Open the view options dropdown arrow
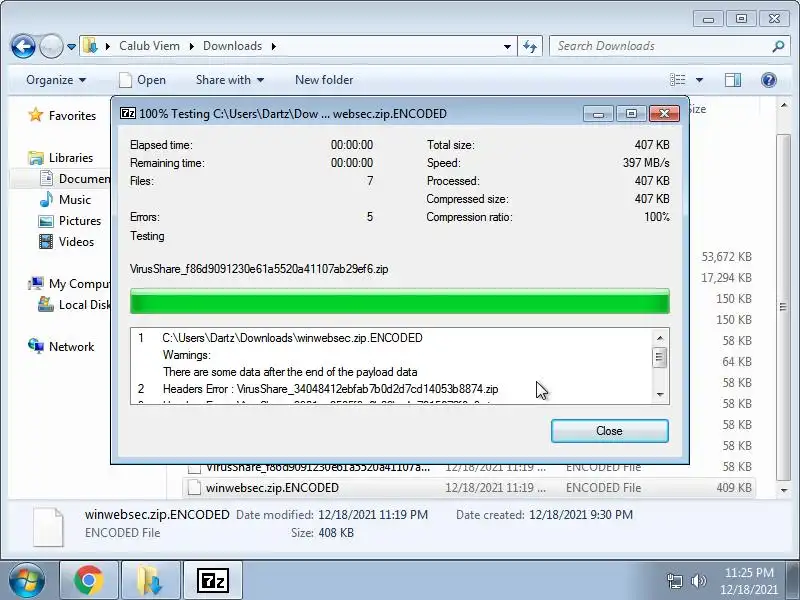The image size is (800, 600). (x=699, y=80)
